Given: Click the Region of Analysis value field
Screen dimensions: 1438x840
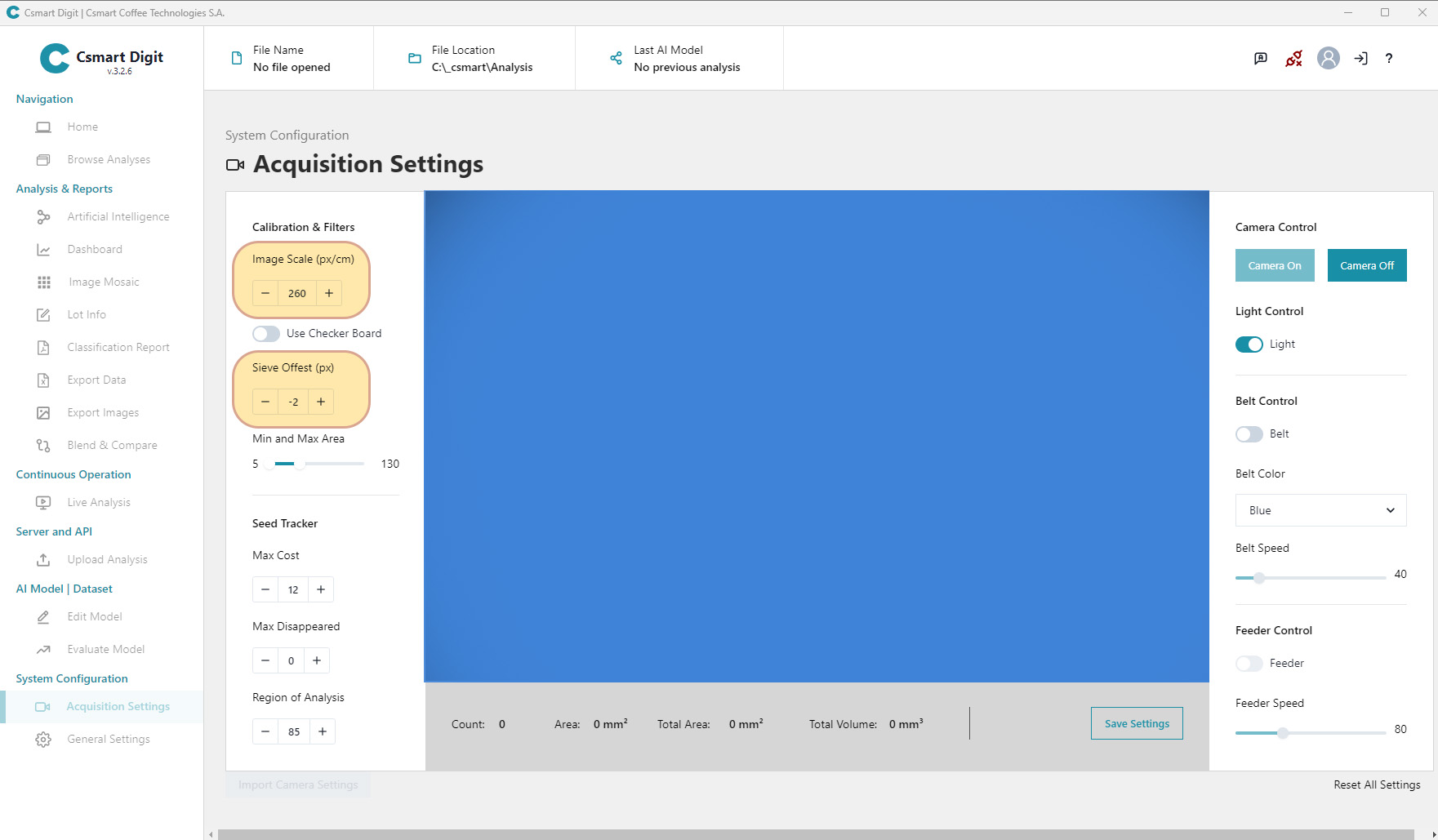Looking at the screenshot, I should click(x=294, y=731).
